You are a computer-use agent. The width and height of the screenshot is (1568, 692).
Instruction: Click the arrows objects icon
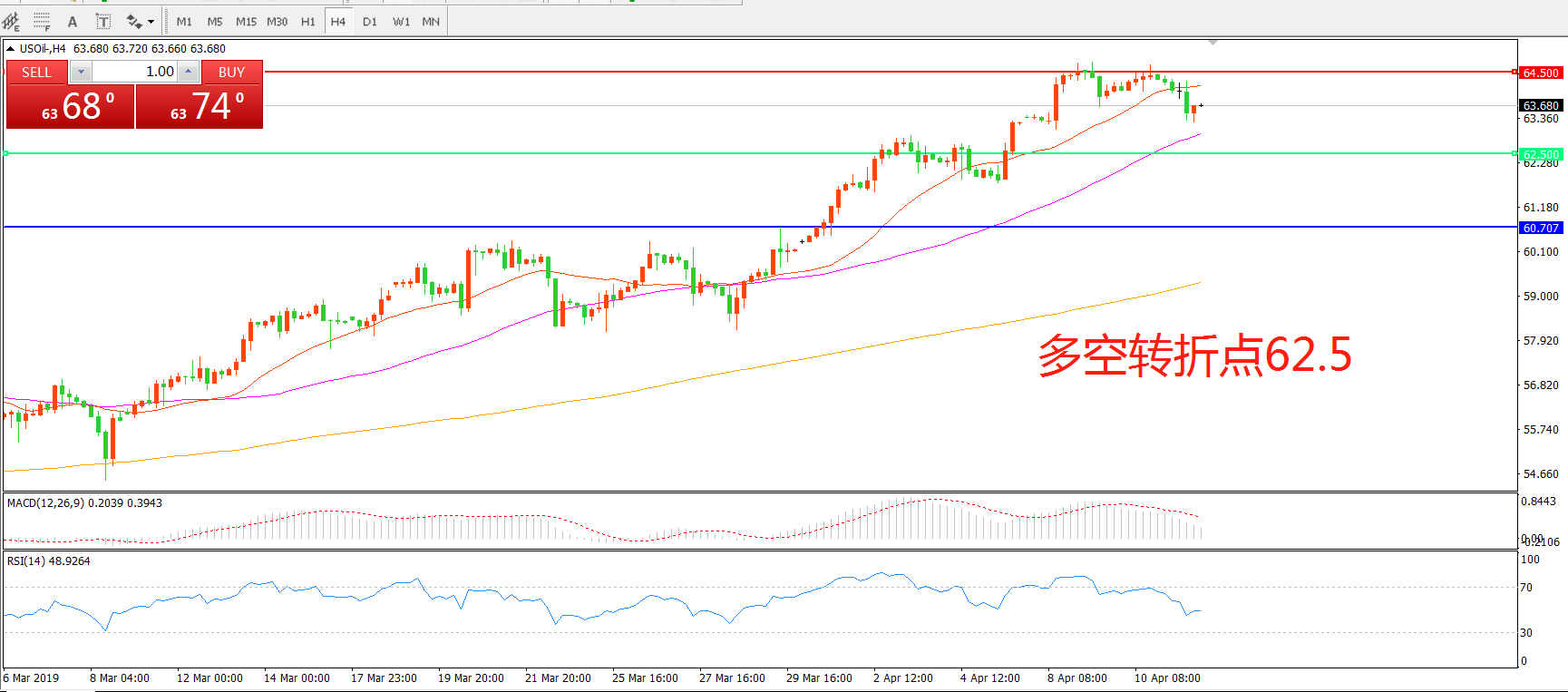click(x=134, y=21)
